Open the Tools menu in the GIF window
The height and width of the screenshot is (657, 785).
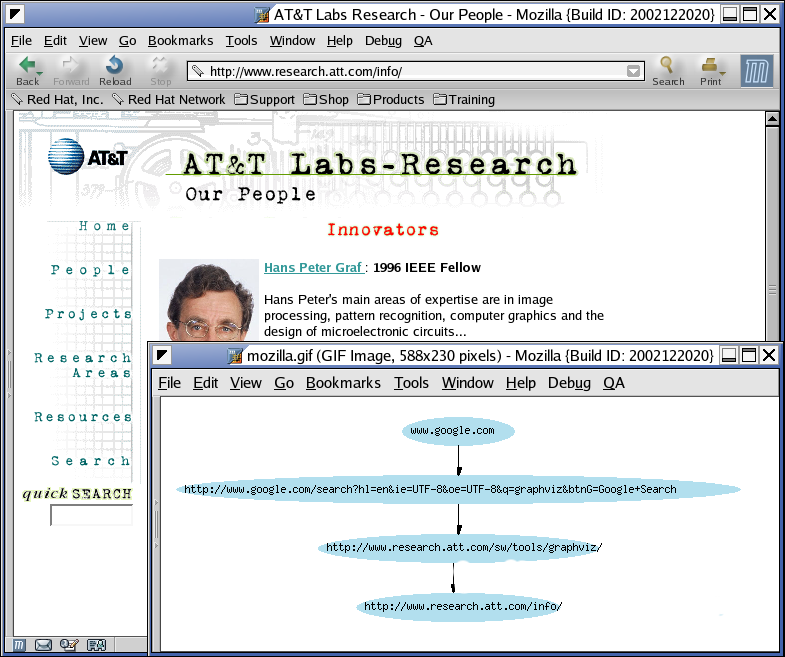pyautogui.click(x=411, y=383)
